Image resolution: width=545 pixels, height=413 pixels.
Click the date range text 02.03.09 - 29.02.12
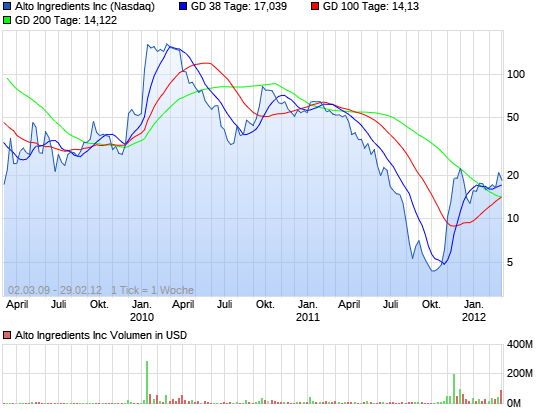coord(55,290)
